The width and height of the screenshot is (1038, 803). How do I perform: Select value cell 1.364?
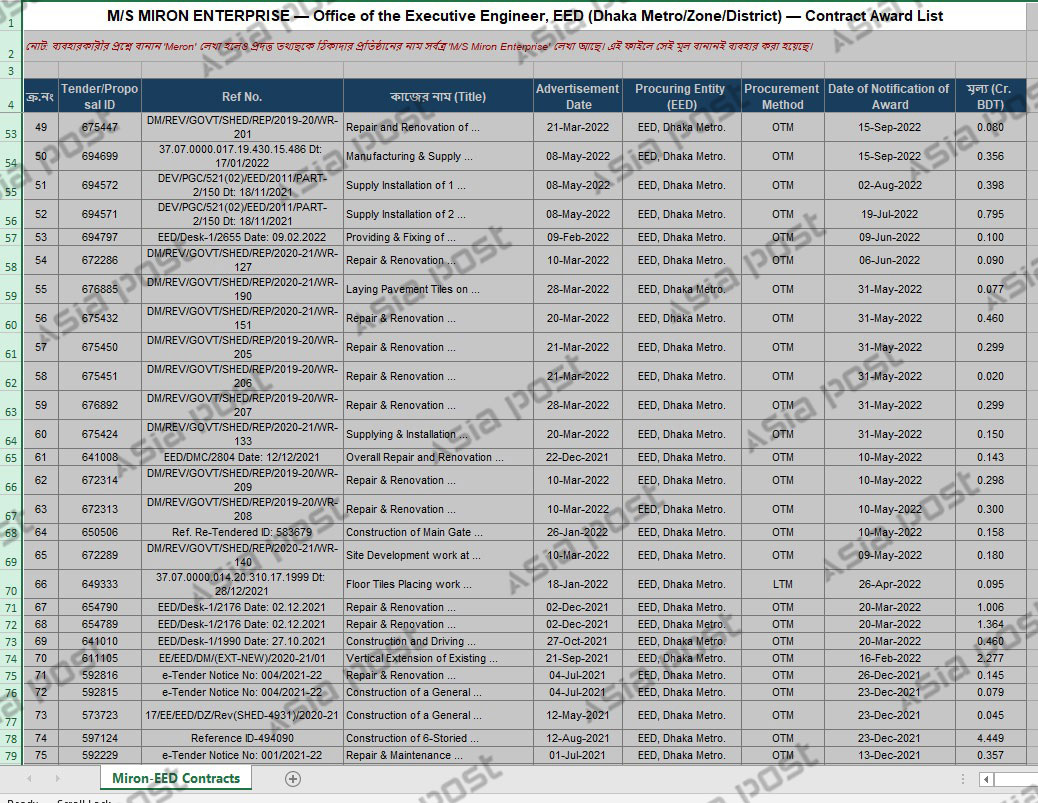coord(990,624)
